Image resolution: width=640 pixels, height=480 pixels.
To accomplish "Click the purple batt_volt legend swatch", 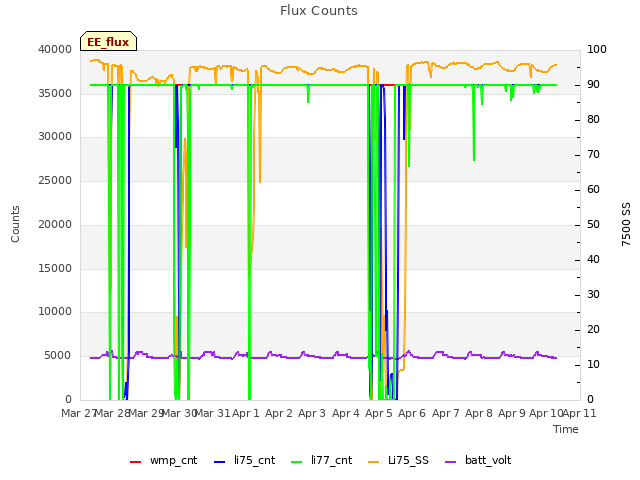I will [x=450, y=462].
